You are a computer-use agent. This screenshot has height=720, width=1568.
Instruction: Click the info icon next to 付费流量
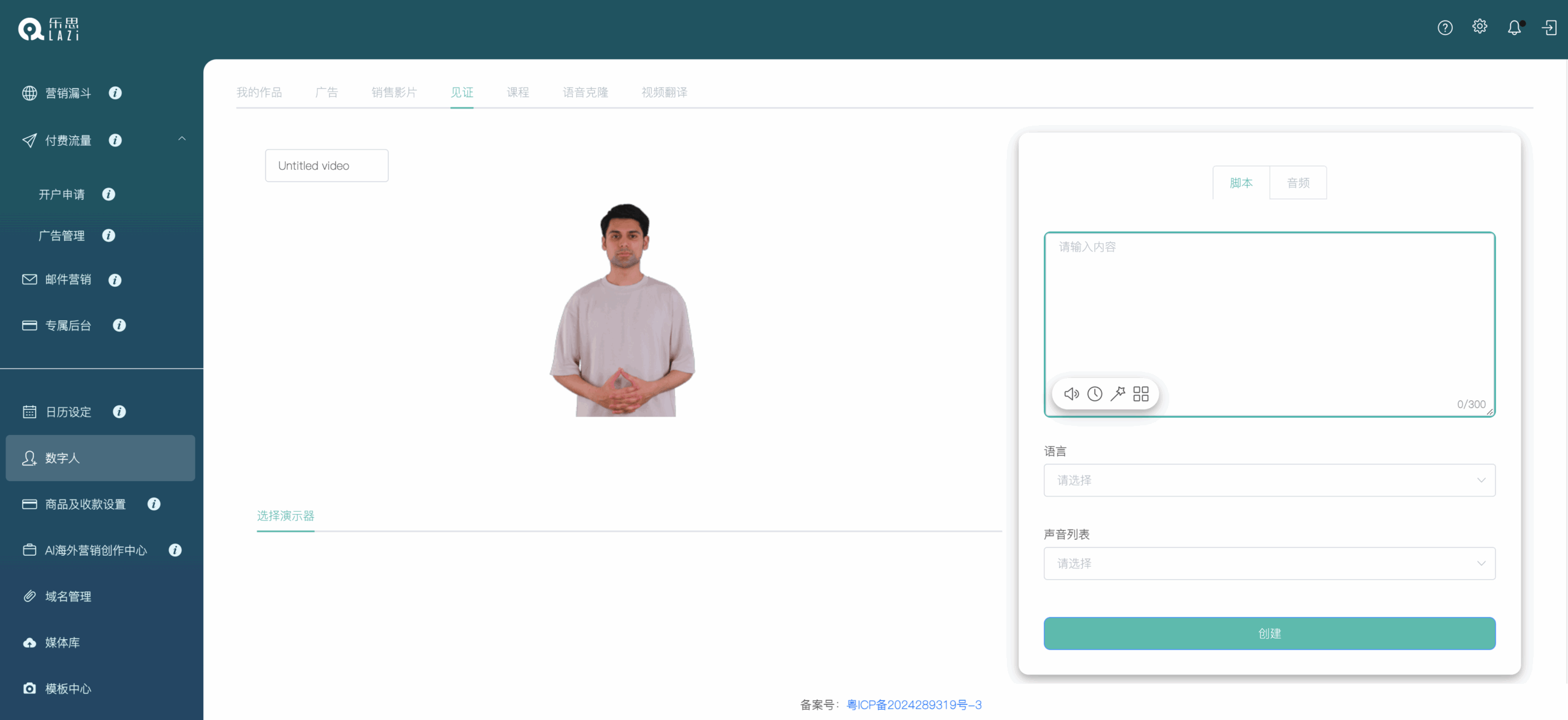click(115, 140)
